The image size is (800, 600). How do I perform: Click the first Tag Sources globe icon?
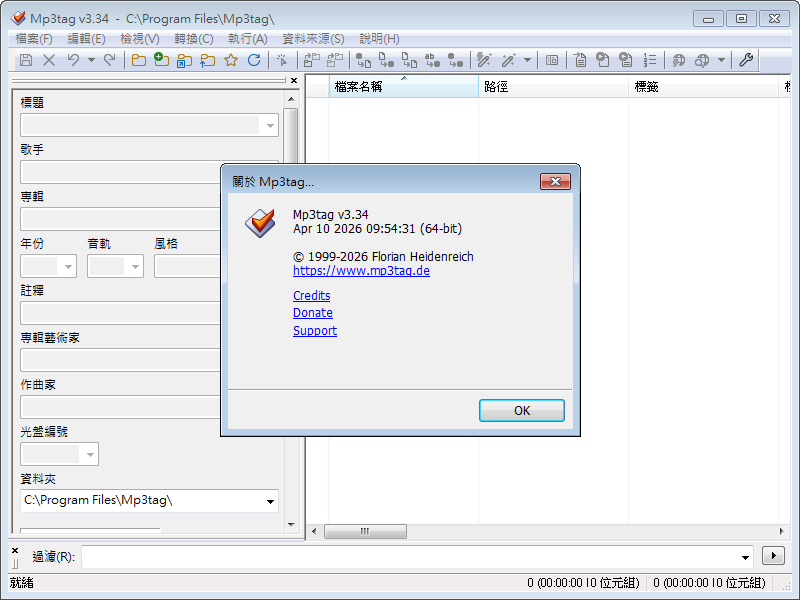[x=679, y=60]
